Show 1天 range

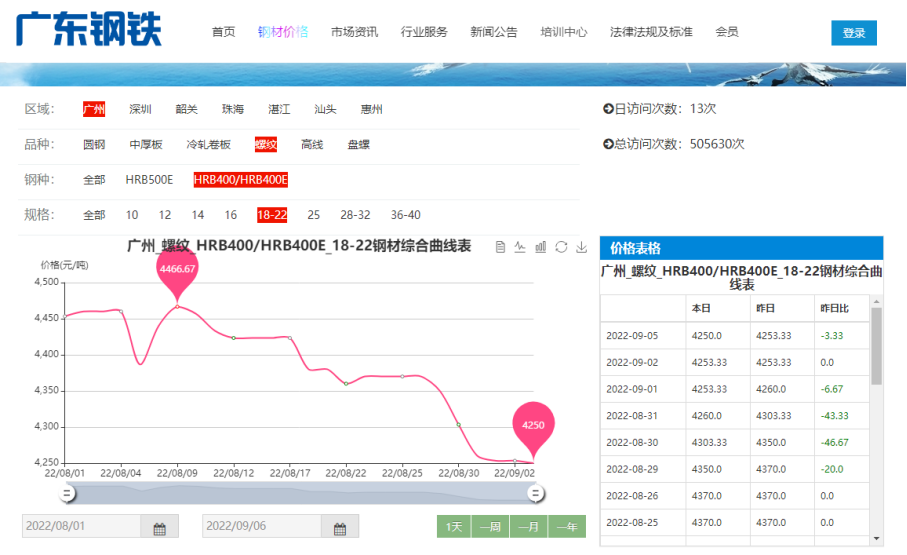coord(454,527)
